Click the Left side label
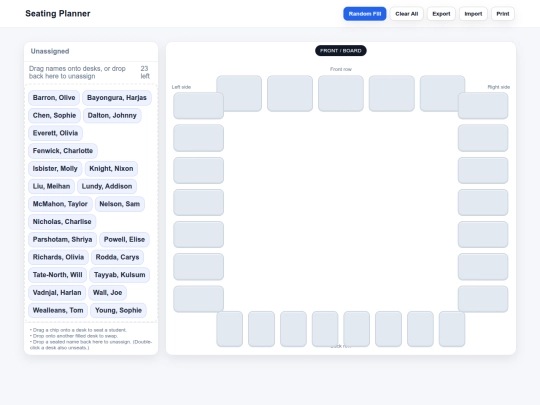 tap(181, 87)
